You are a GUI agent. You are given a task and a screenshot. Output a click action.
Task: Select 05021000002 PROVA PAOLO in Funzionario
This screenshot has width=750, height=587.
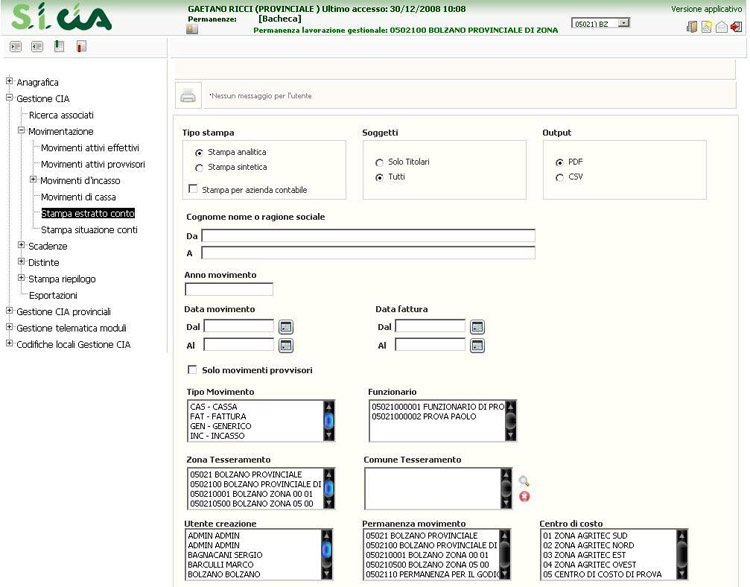pyautogui.click(x=424, y=417)
